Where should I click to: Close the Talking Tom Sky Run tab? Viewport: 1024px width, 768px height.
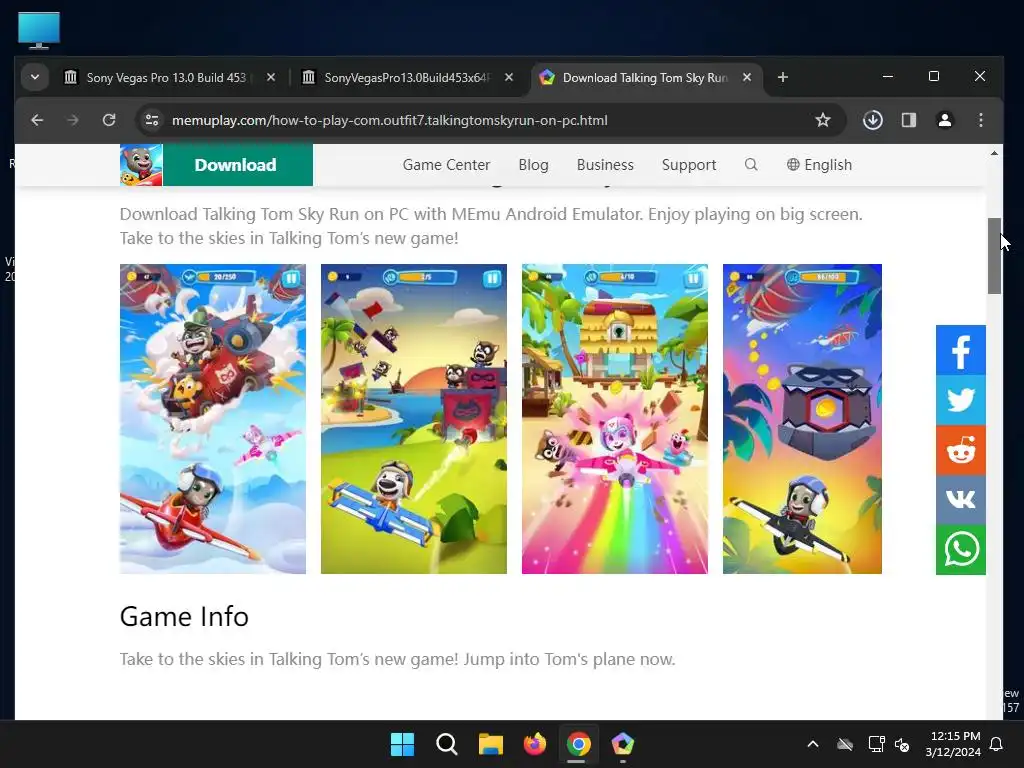pyautogui.click(x=747, y=77)
